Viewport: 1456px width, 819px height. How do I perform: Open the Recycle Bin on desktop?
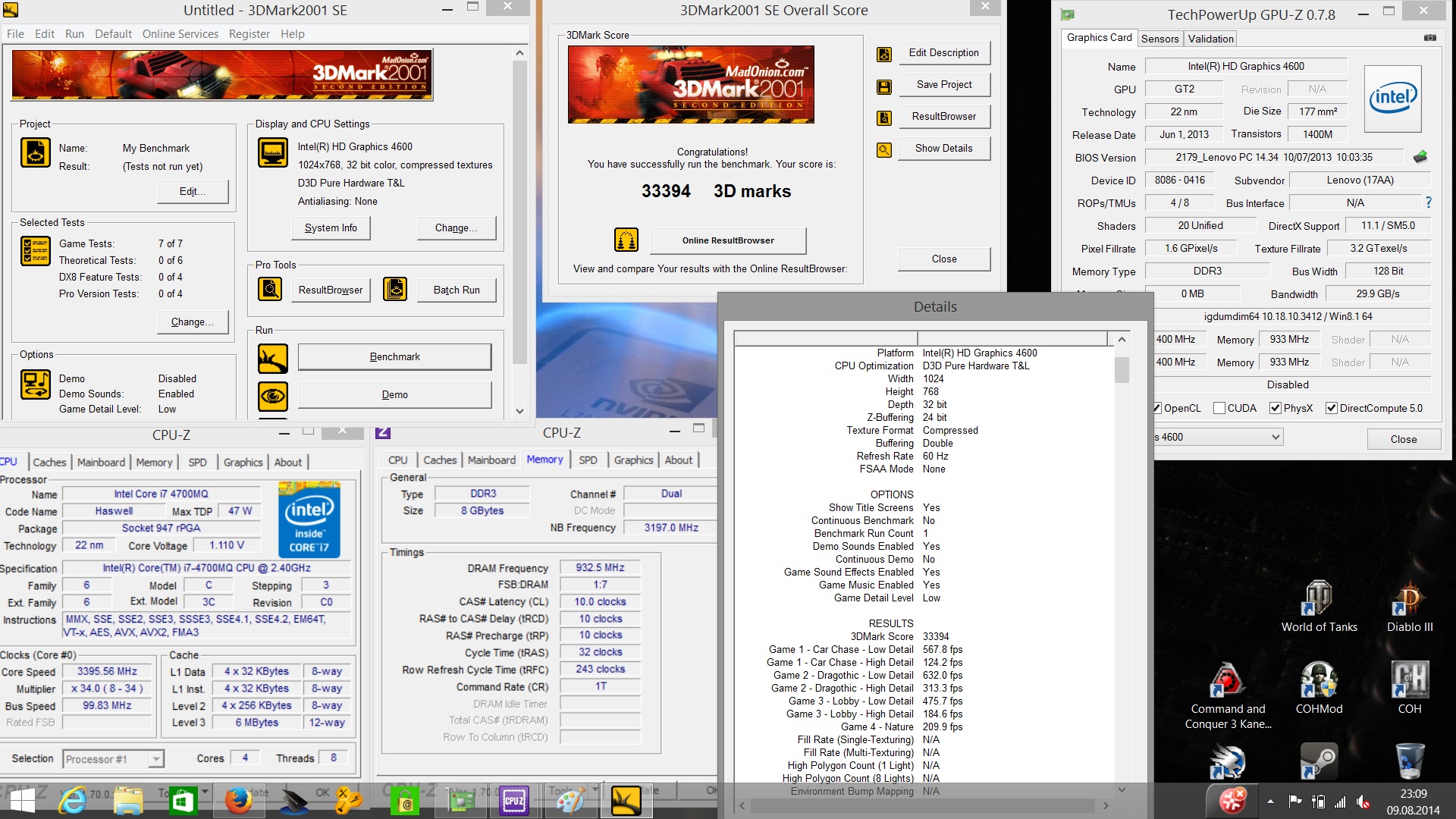point(1409,761)
